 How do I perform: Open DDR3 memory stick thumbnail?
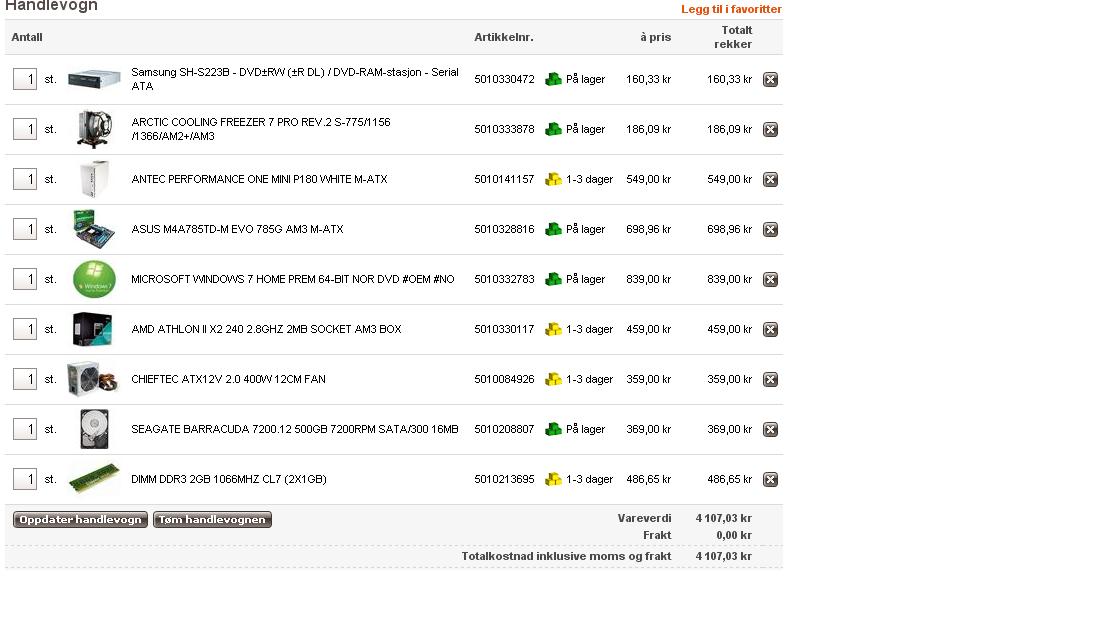coord(94,478)
